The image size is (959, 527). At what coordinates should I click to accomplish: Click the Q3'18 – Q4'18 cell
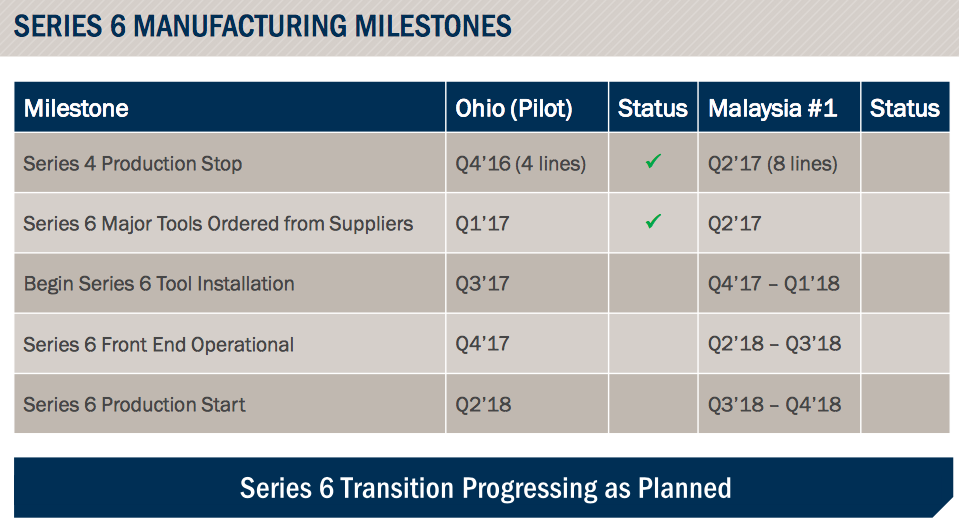775,404
